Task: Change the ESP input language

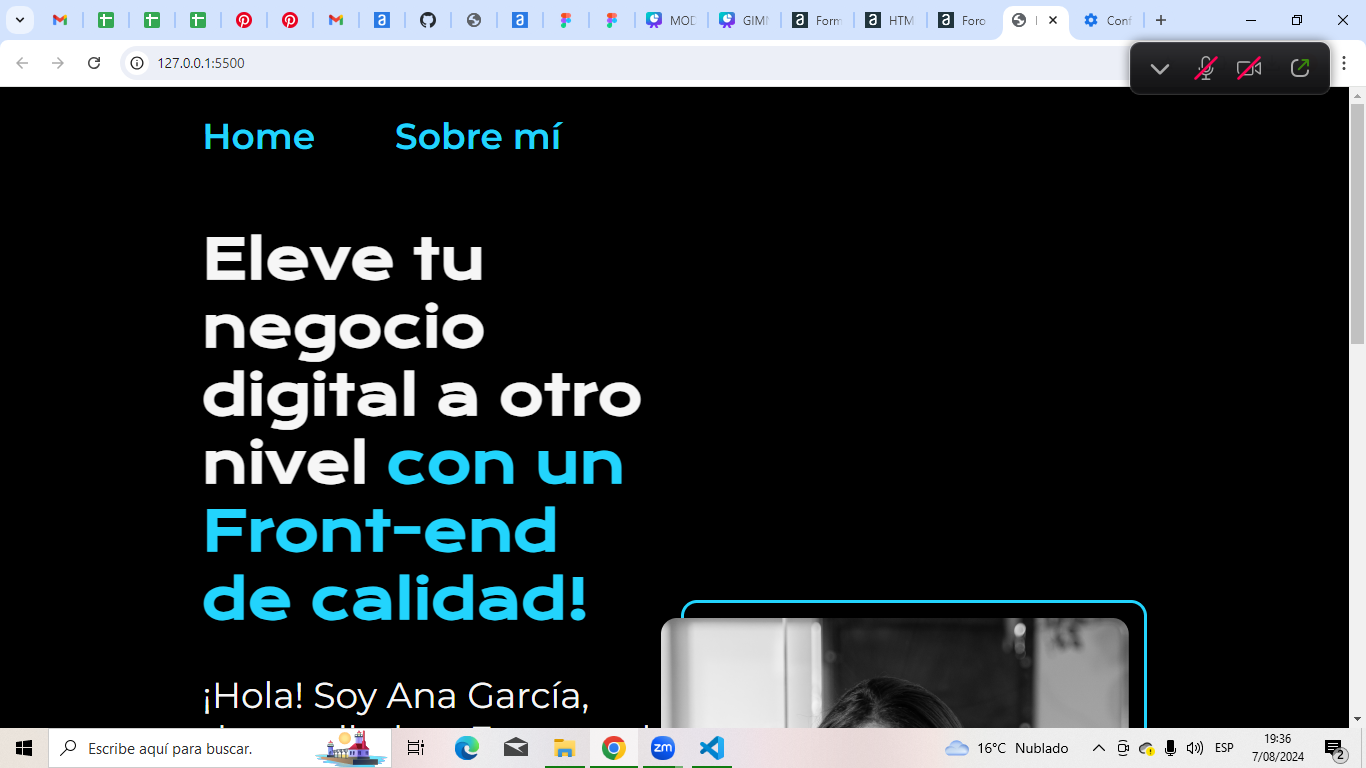Action: tap(1224, 748)
